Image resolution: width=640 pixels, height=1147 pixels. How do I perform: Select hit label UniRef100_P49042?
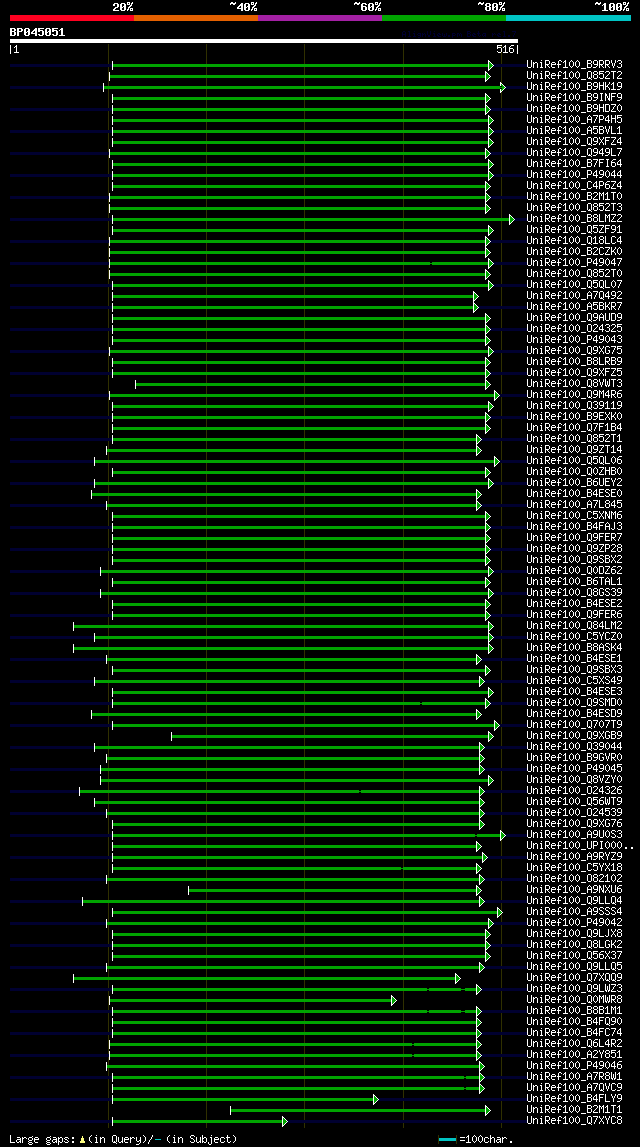(574, 923)
